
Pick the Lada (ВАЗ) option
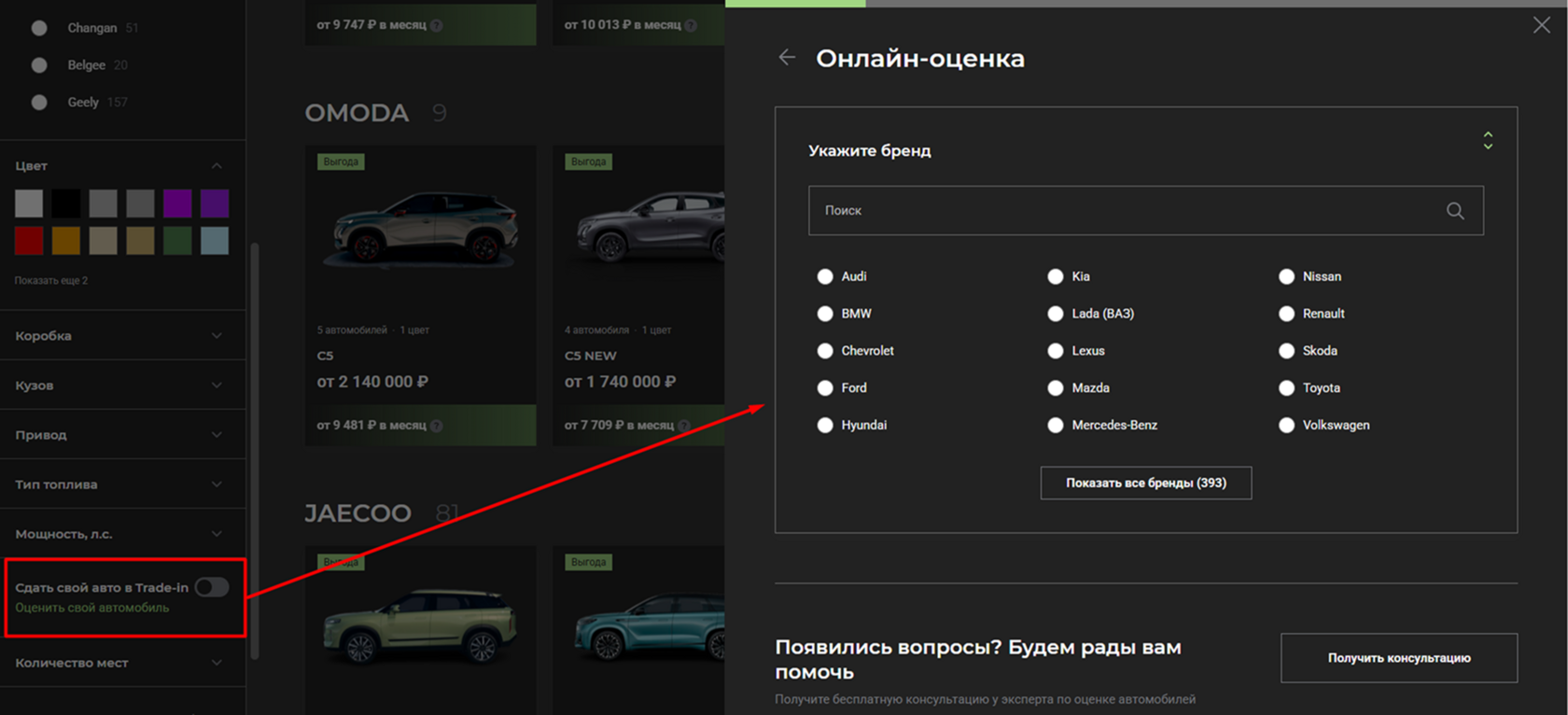[x=1056, y=314]
